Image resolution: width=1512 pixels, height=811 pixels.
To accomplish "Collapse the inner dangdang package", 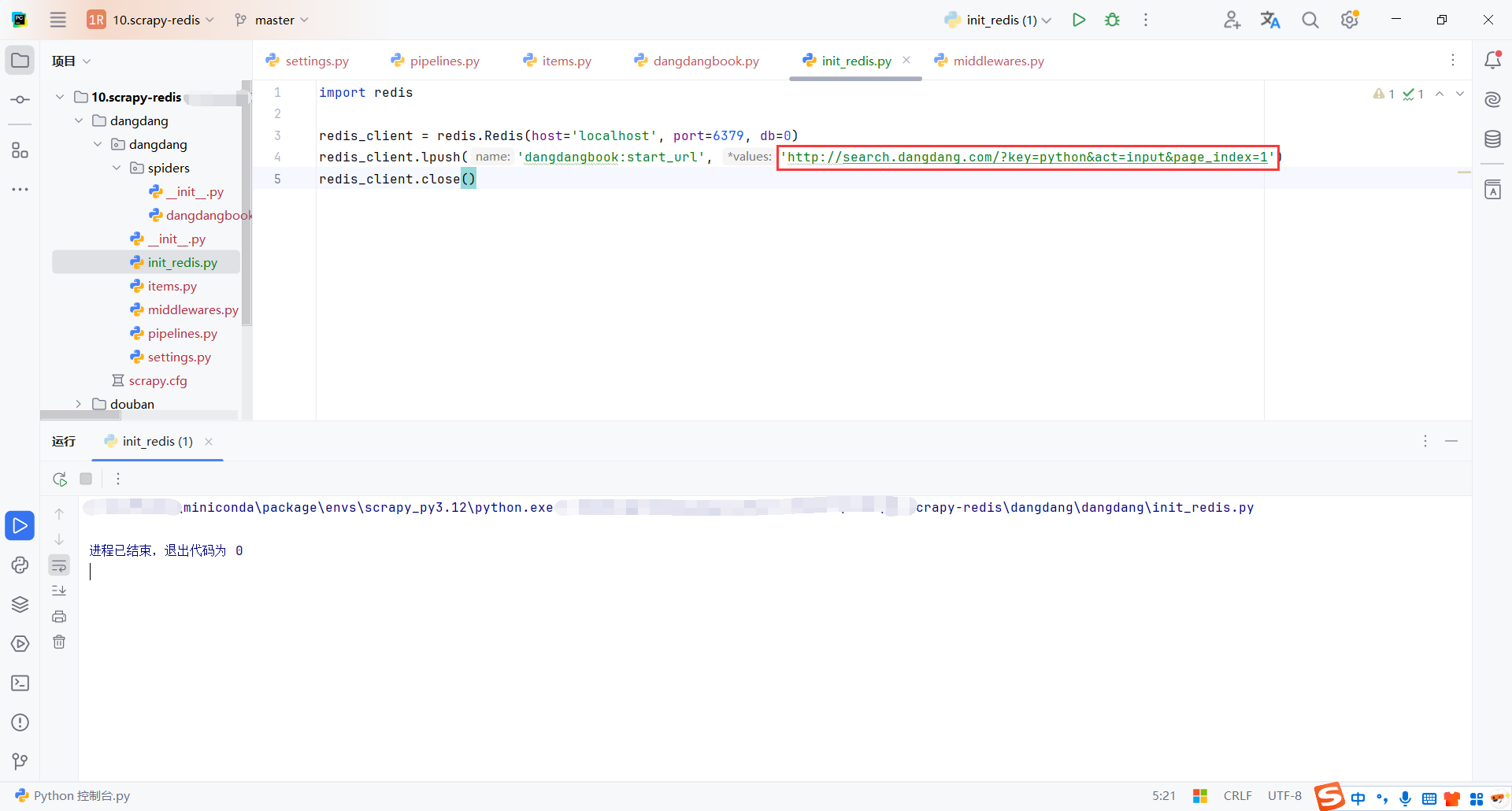I will 98,144.
